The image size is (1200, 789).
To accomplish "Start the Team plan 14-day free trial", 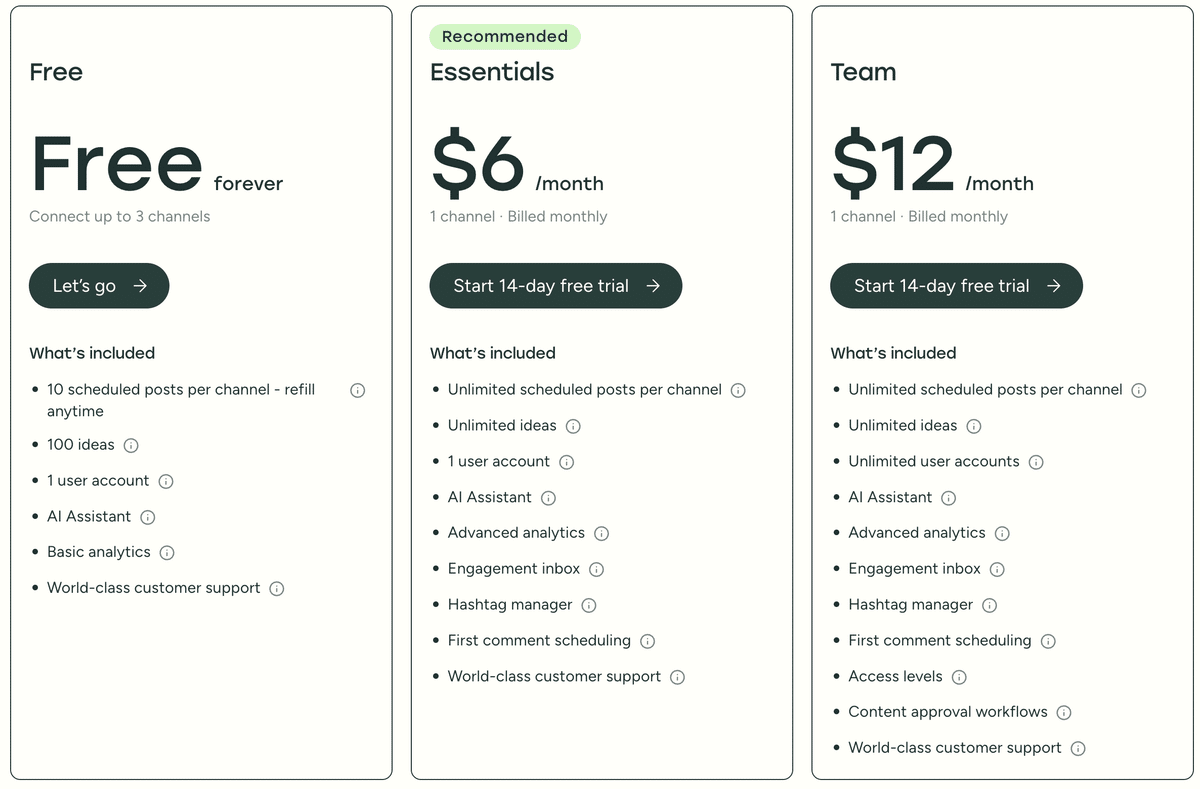I will coord(956,286).
